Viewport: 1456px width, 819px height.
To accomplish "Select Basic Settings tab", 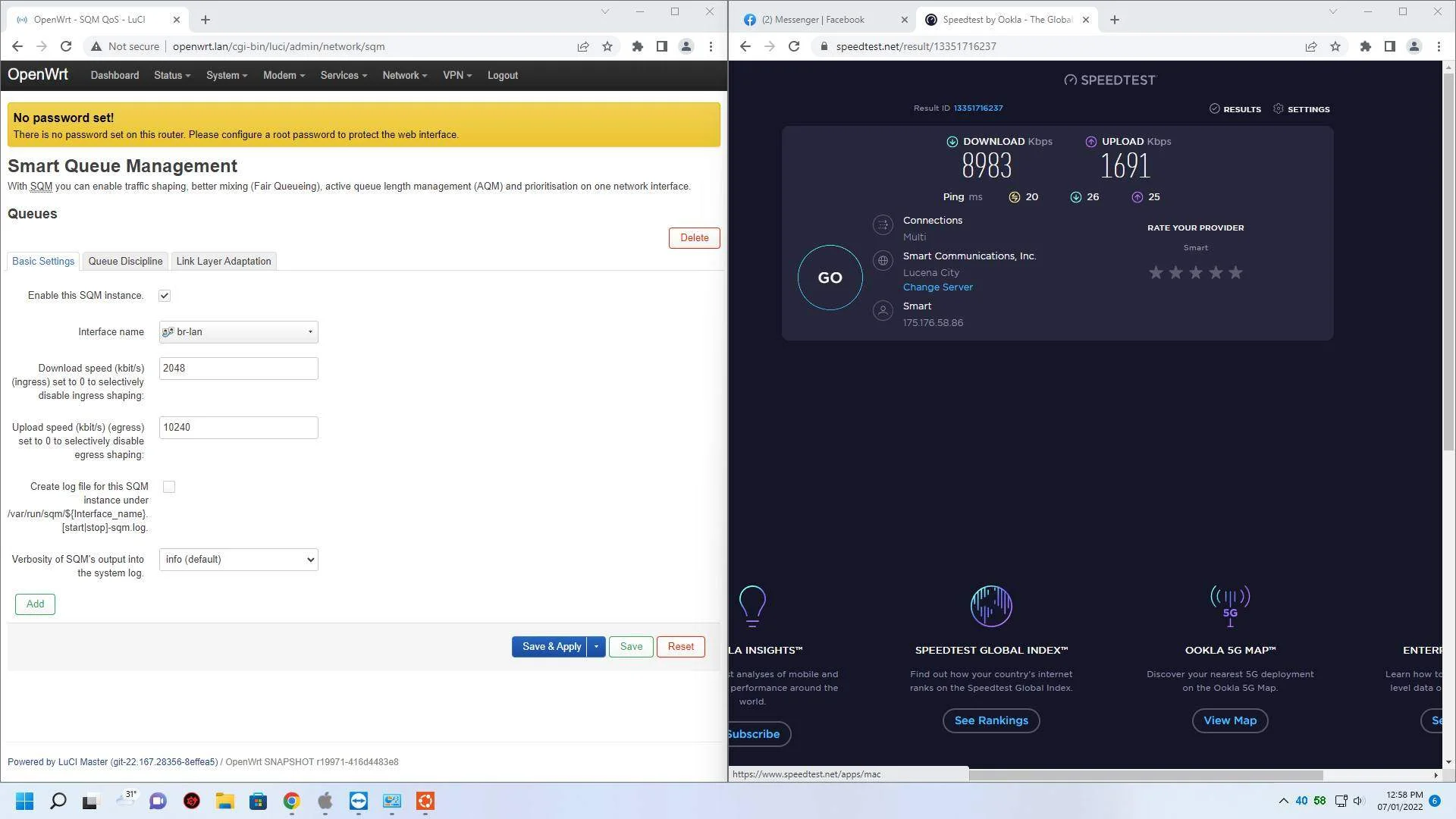I will [43, 261].
